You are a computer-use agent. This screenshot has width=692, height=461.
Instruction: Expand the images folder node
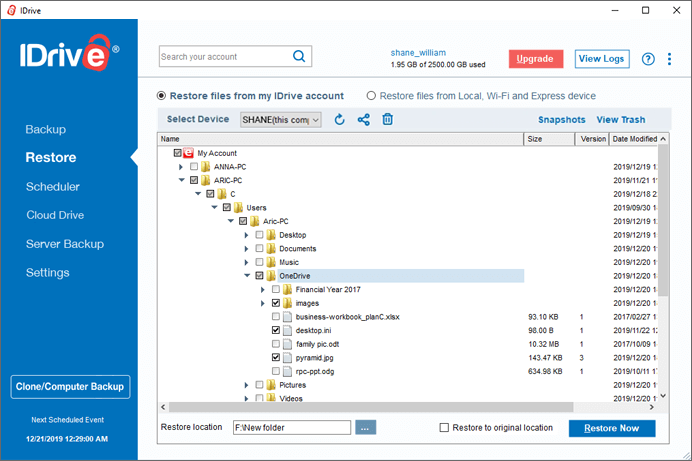click(263, 304)
